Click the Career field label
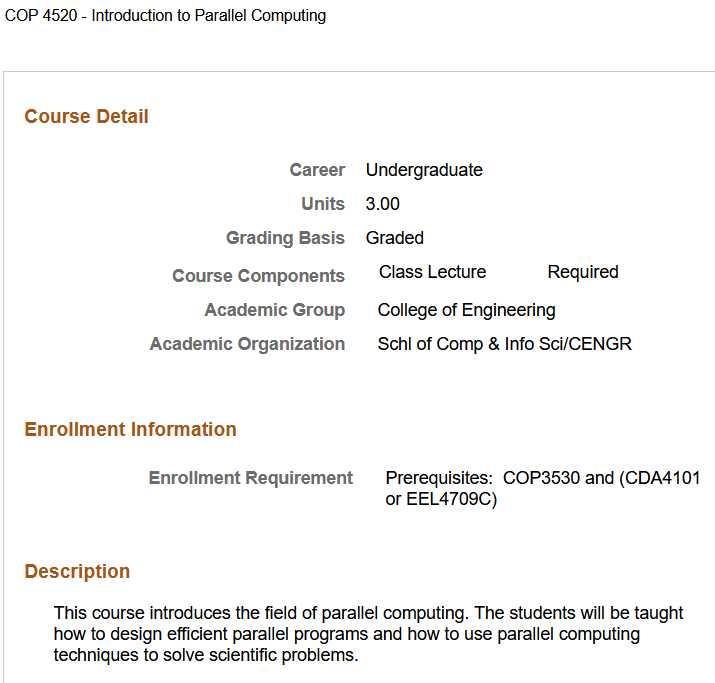The height and width of the screenshot is (683, 715). [317, 170]
